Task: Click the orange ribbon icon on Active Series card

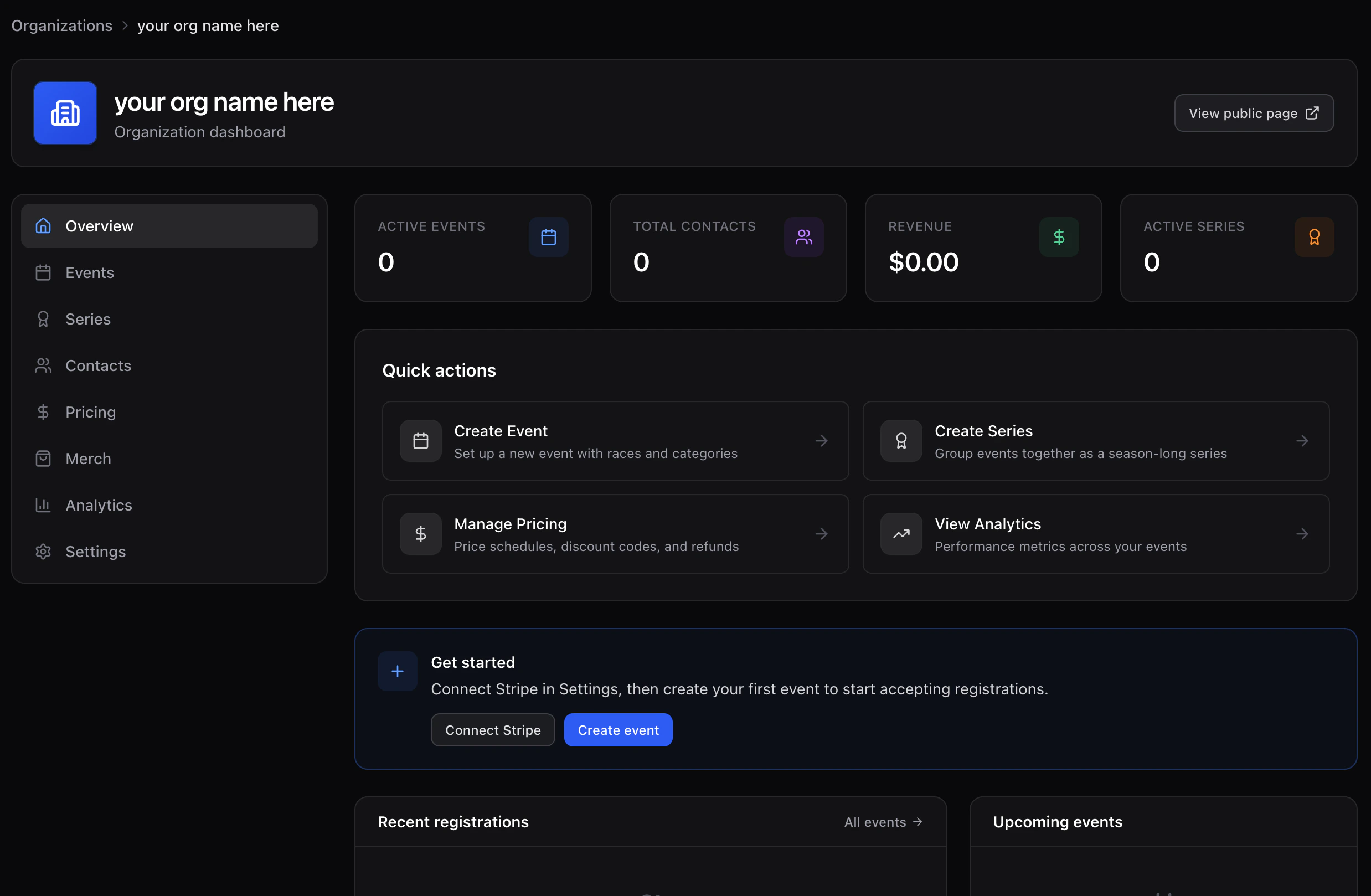Action: [1314, 237]
